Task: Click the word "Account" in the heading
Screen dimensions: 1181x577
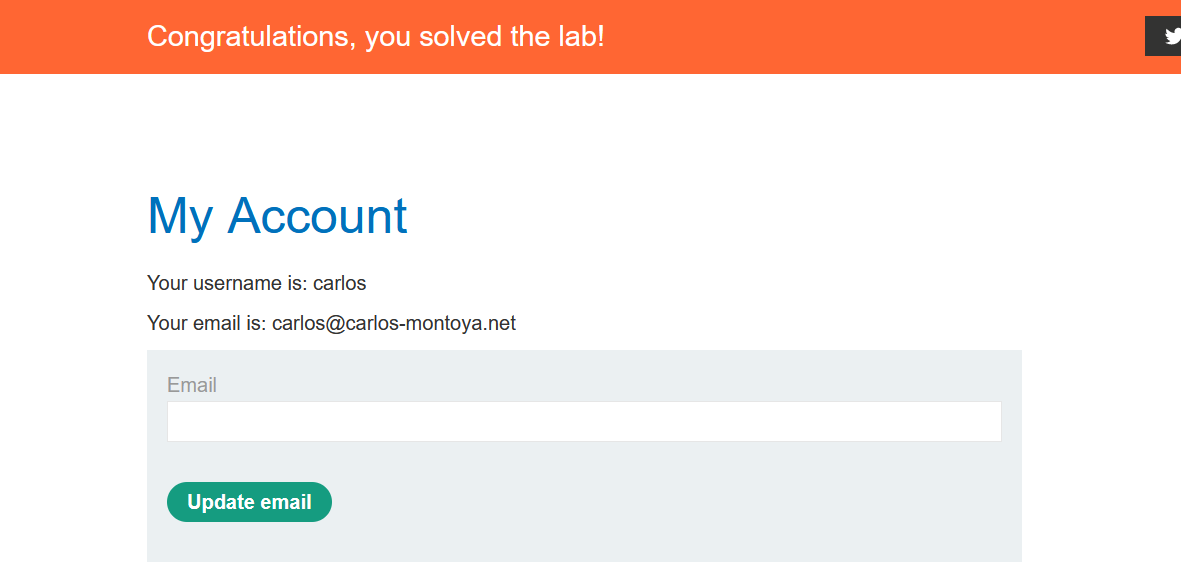Action: [318, 216]
